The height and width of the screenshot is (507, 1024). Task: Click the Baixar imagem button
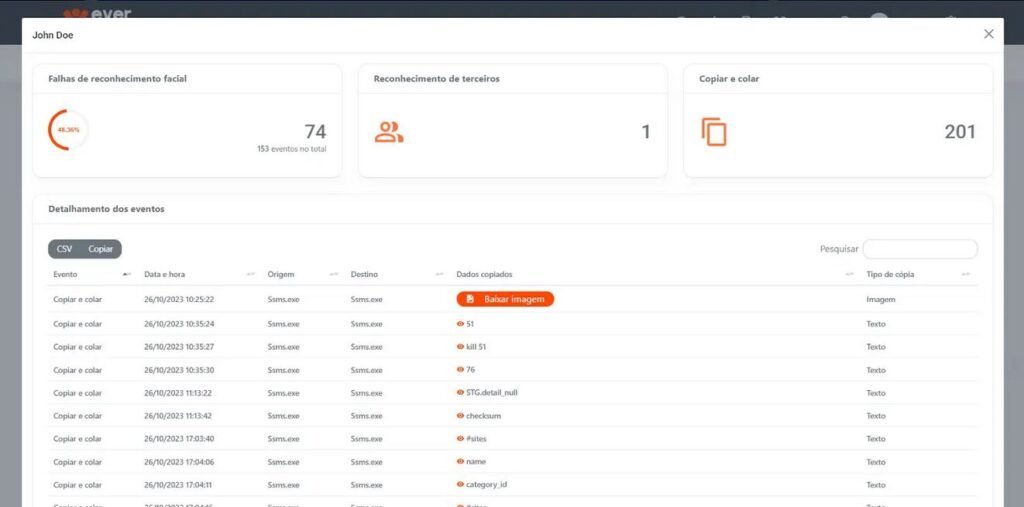(505, 299)
